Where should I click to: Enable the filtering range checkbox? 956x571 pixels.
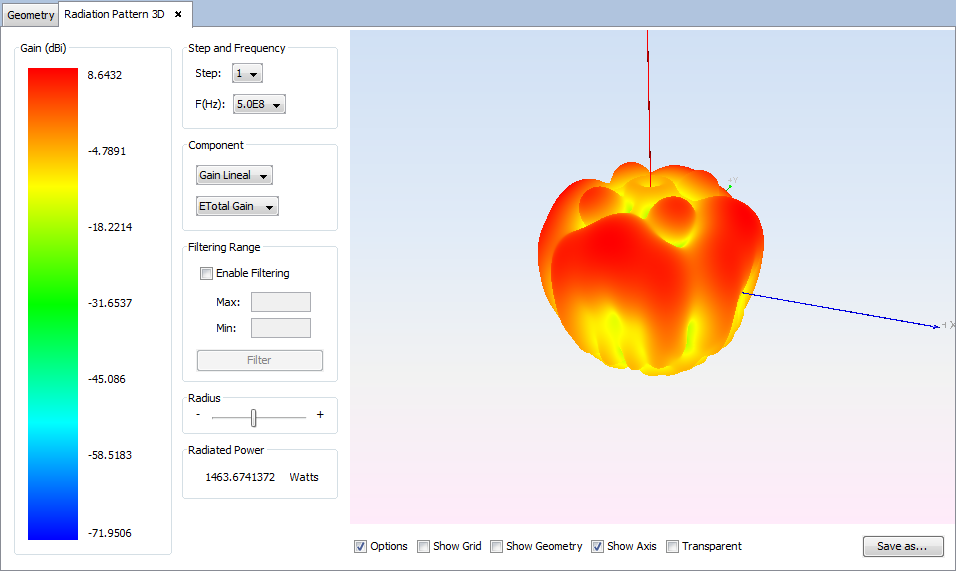(207, 273)
